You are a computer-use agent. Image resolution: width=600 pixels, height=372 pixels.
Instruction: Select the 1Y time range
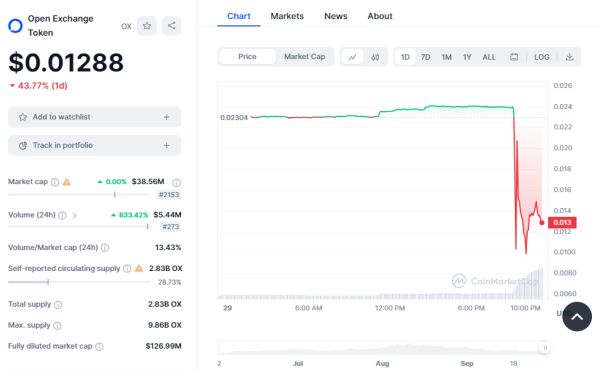[x=467, y=57]
